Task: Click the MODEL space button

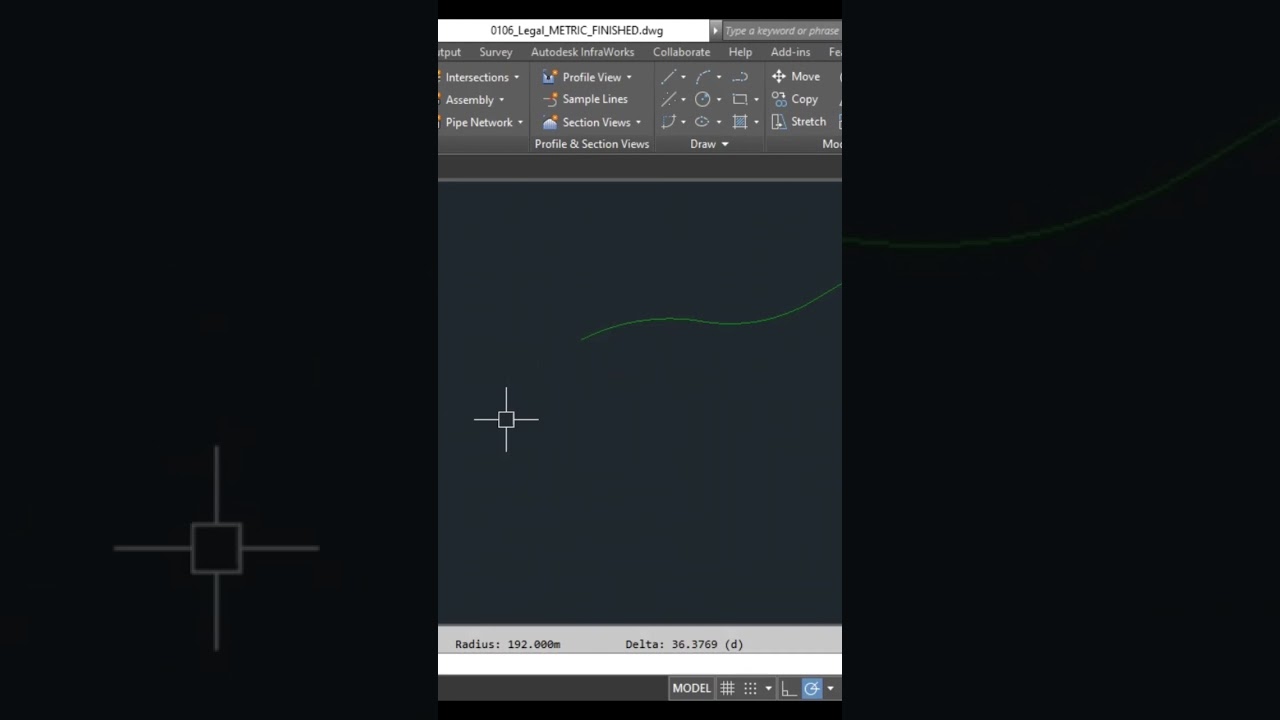Action: pos(691,688)
